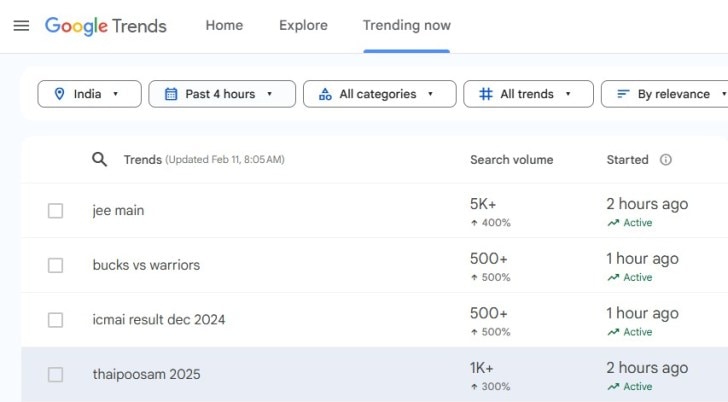
Task: Click the search magnifier icon in Trends header
Action: (x=99, y=159)
